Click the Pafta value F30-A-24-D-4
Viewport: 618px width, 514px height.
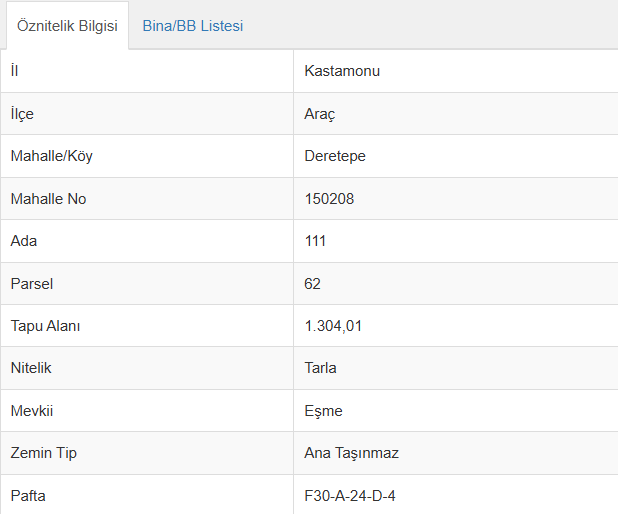point(350,496)
